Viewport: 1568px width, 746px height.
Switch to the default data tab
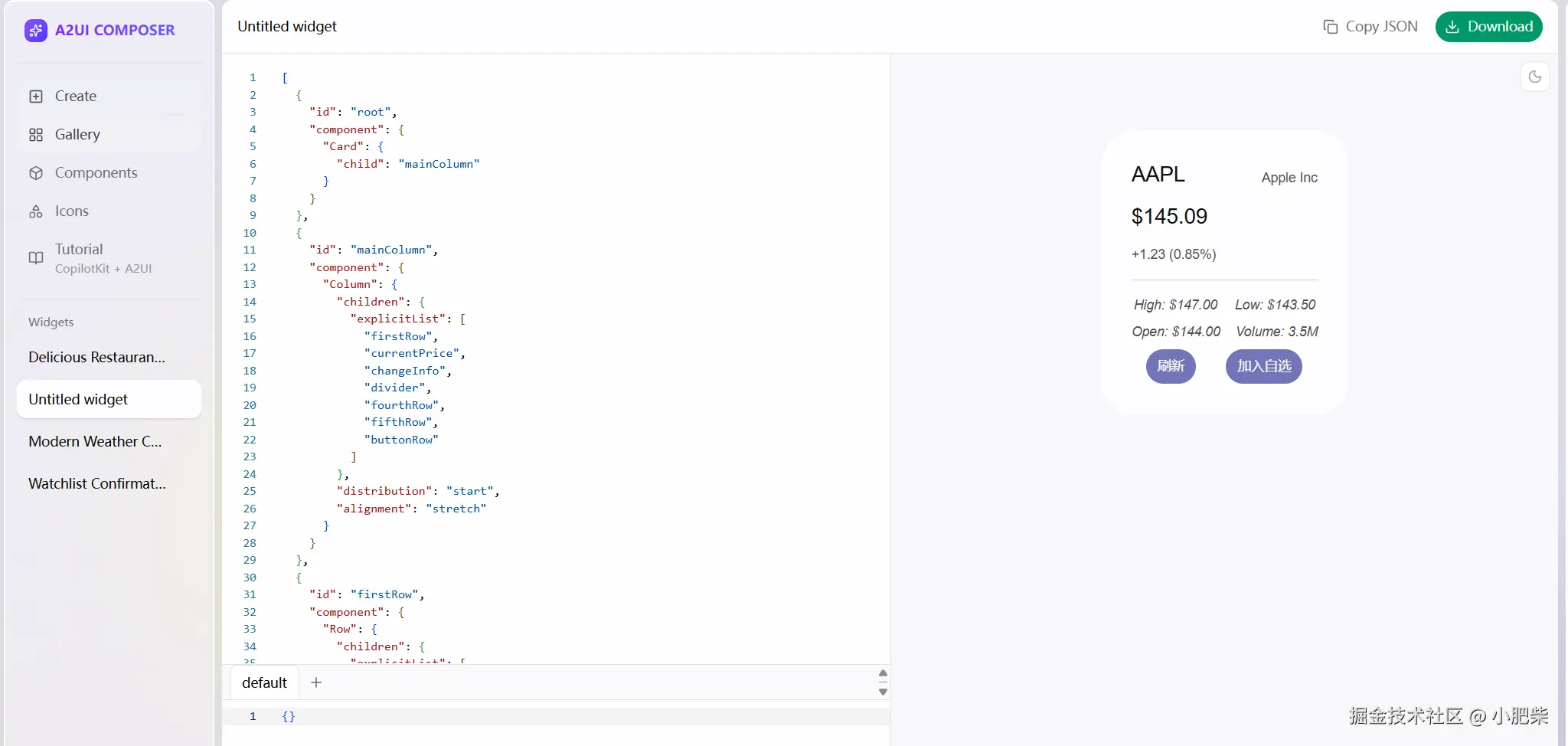(264, 682)
